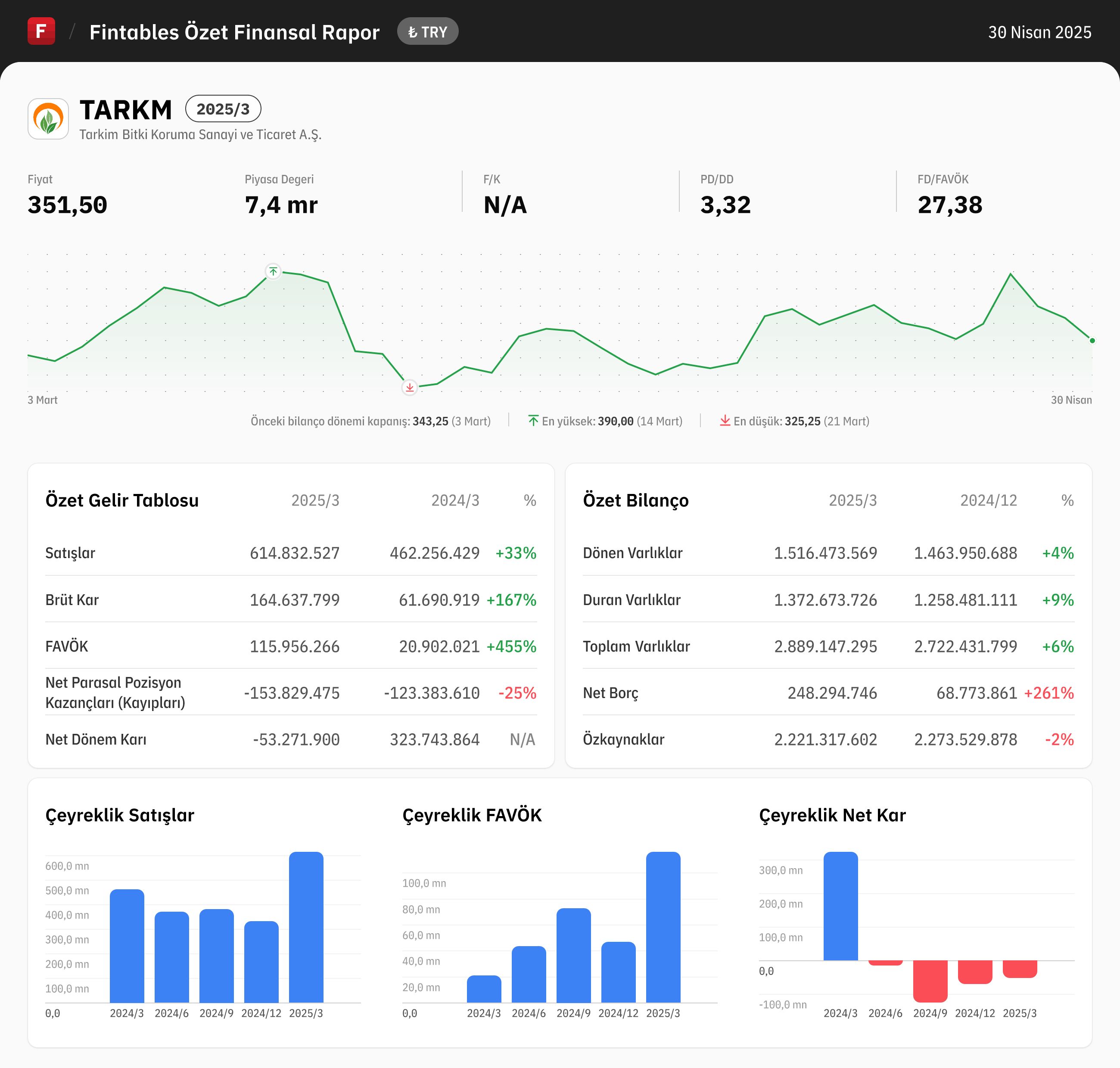Click the chart's last price end dot

1092,341
